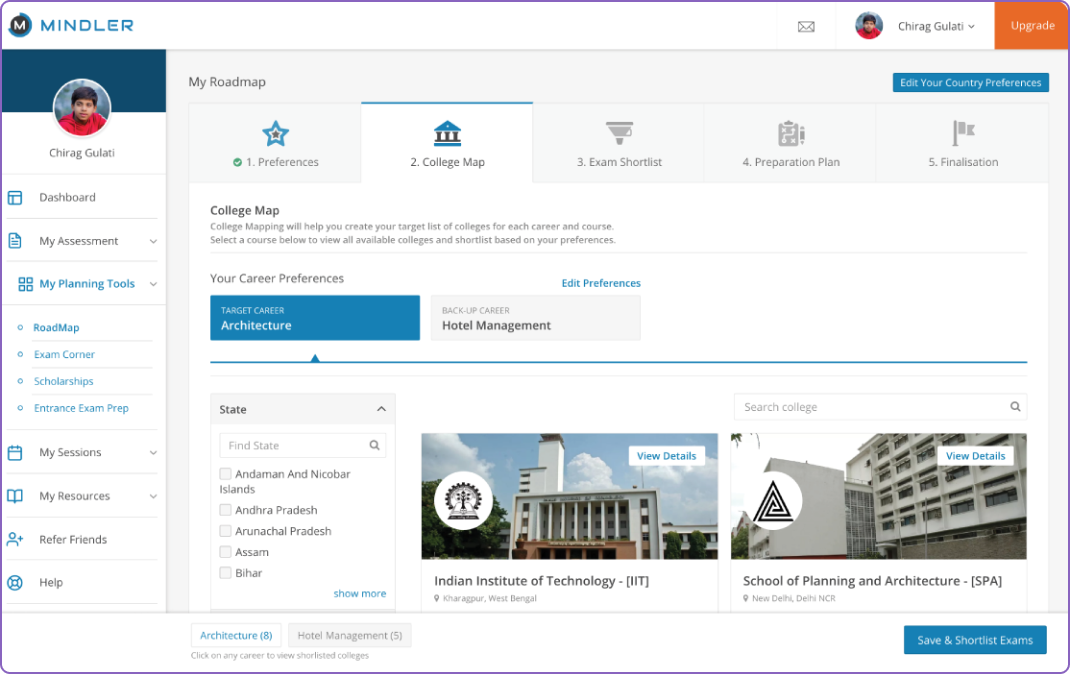Tick the Andhra Pradesh checkbox

(x=225, y=510)
